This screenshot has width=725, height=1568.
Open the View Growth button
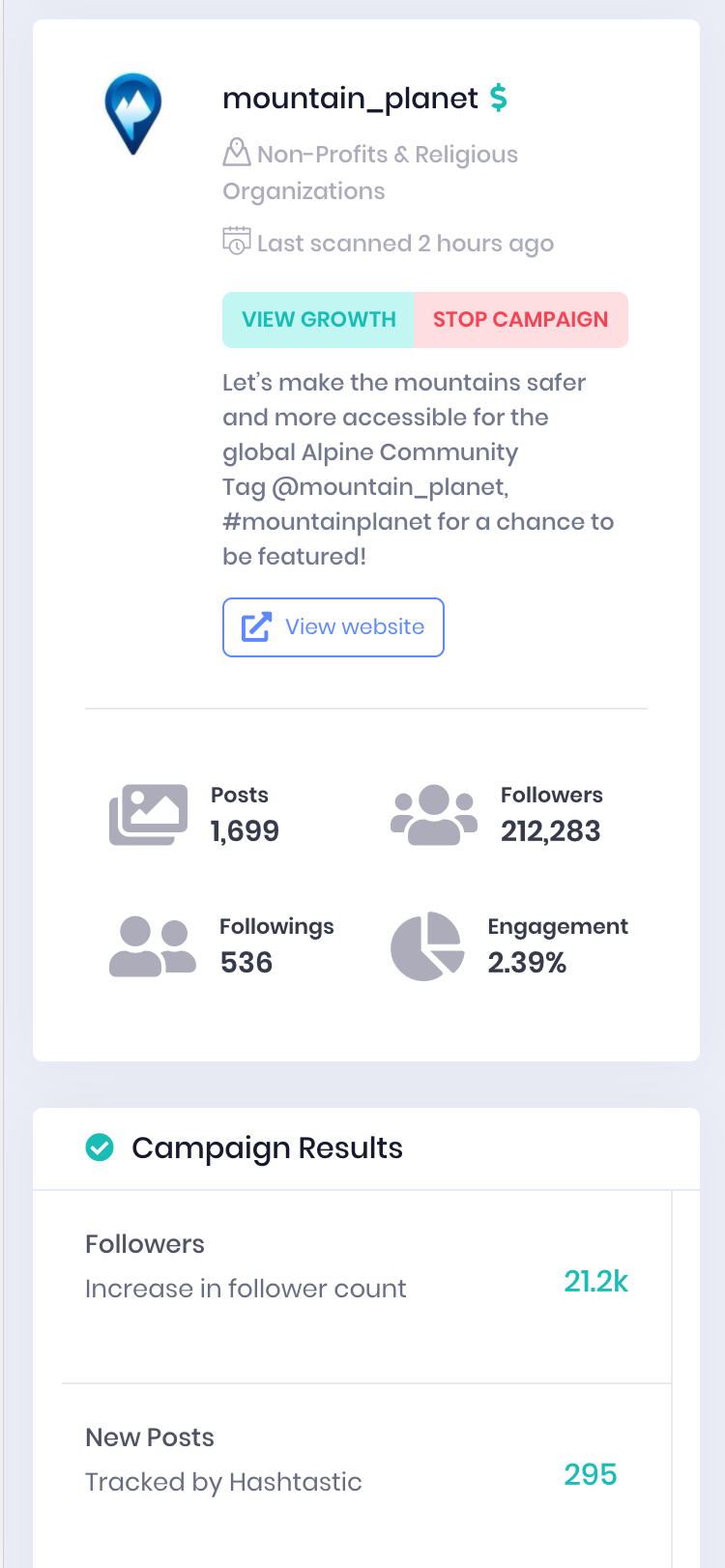pyautogui.click(x=318, y=320)
